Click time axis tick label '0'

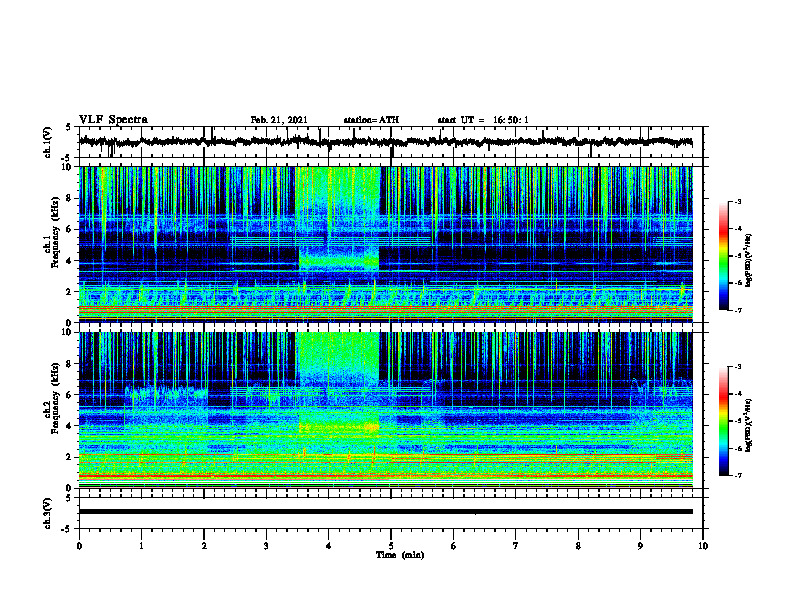(79, 546)
